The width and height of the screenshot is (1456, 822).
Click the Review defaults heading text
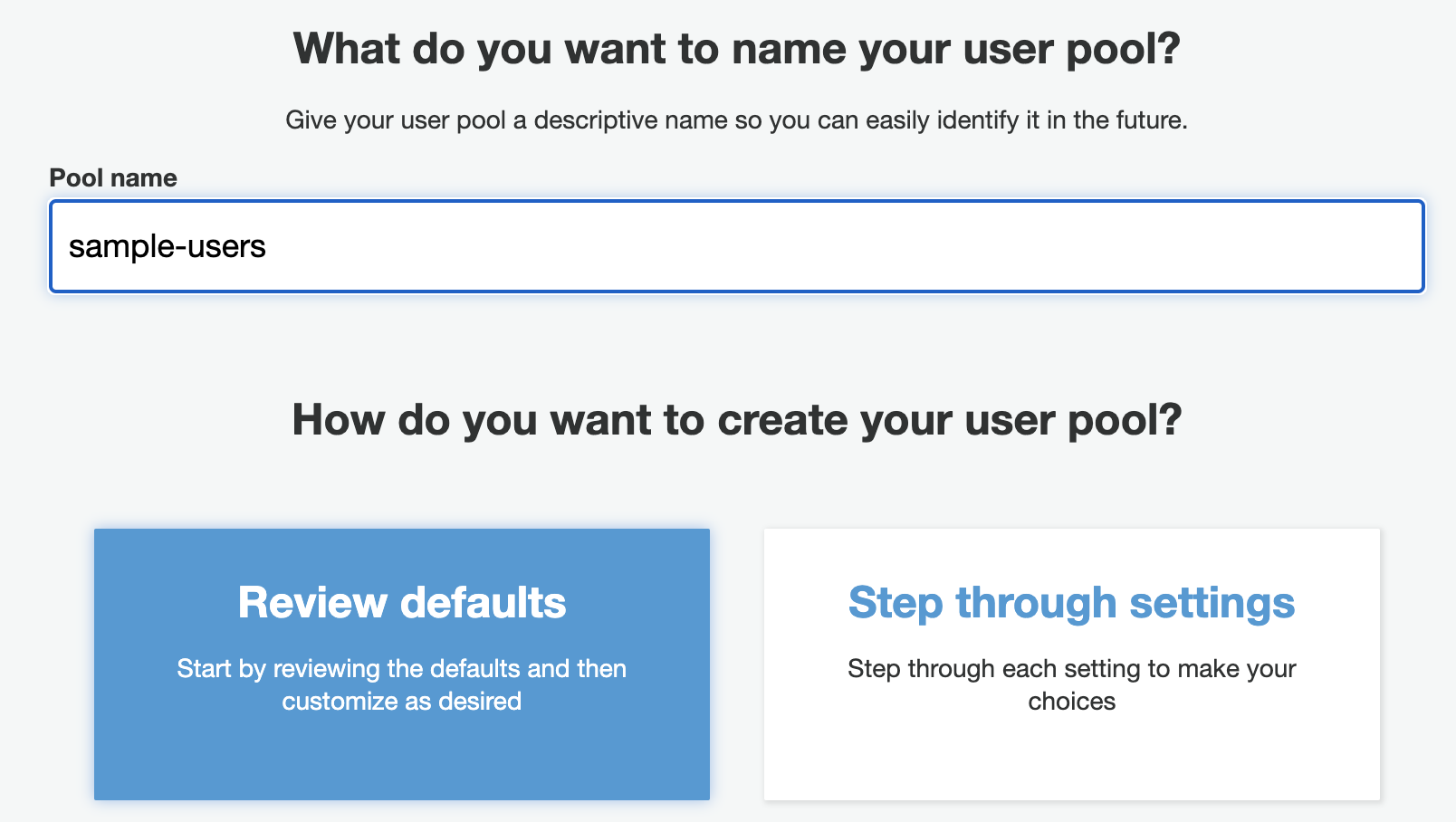pos(402,603)
